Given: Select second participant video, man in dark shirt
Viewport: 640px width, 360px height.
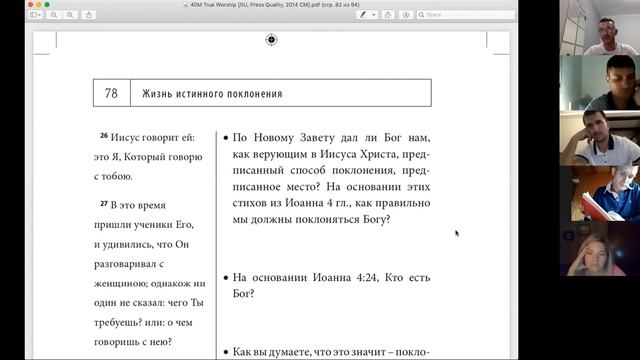Looking at the screenshot, I should click(x=600, y=83).
